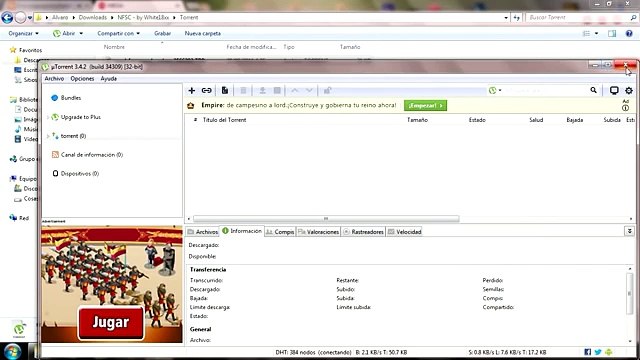Click the Twitter icon in status bar

click(x=598, y=352)
